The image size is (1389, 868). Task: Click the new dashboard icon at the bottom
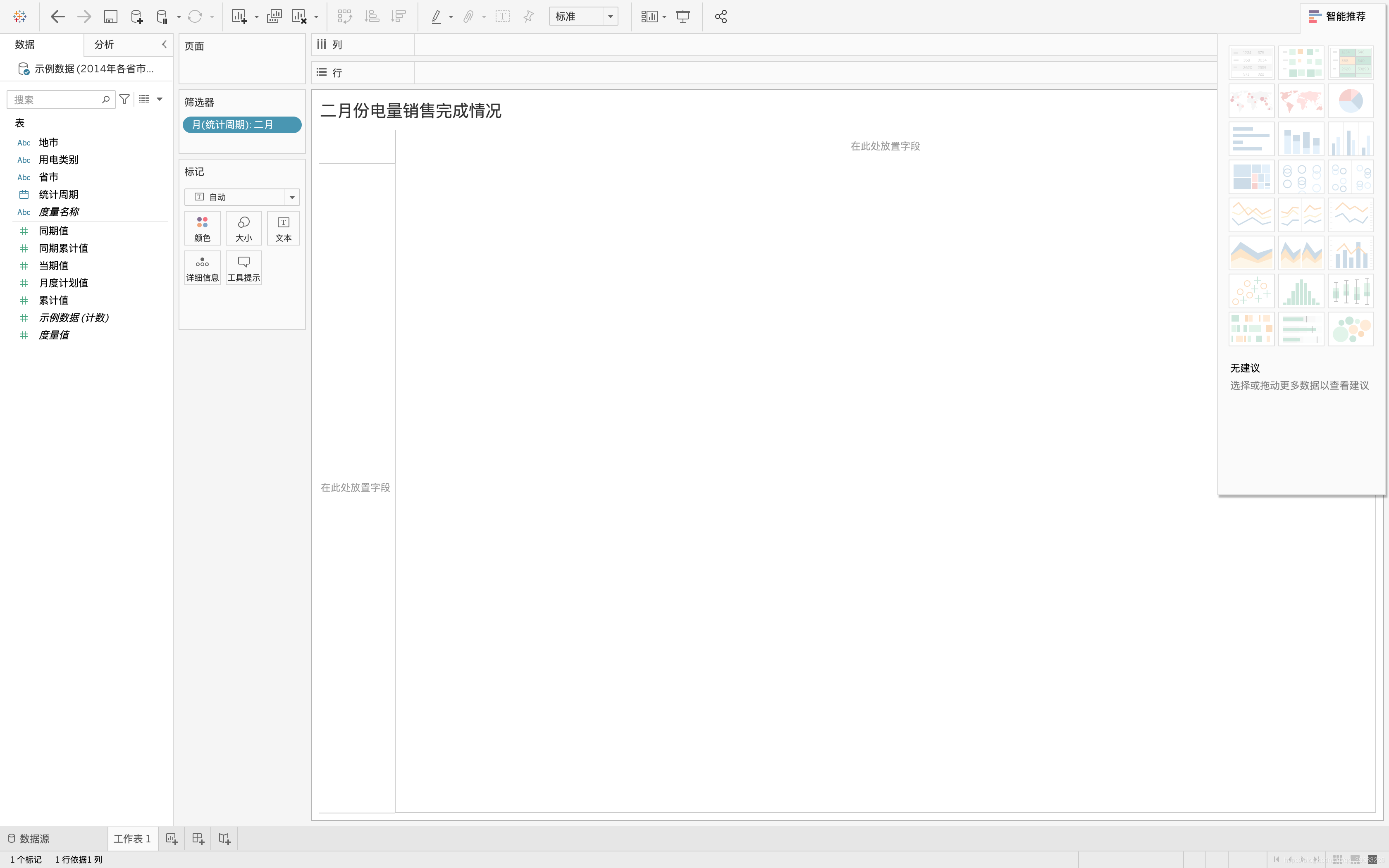[198, 839]
